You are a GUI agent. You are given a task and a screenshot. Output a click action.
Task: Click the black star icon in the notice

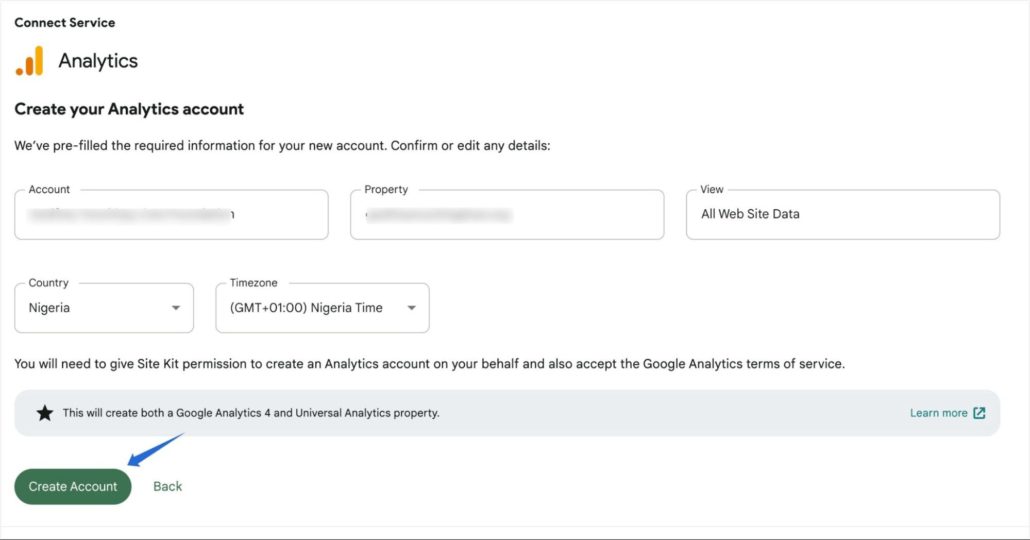click(45, 413)
